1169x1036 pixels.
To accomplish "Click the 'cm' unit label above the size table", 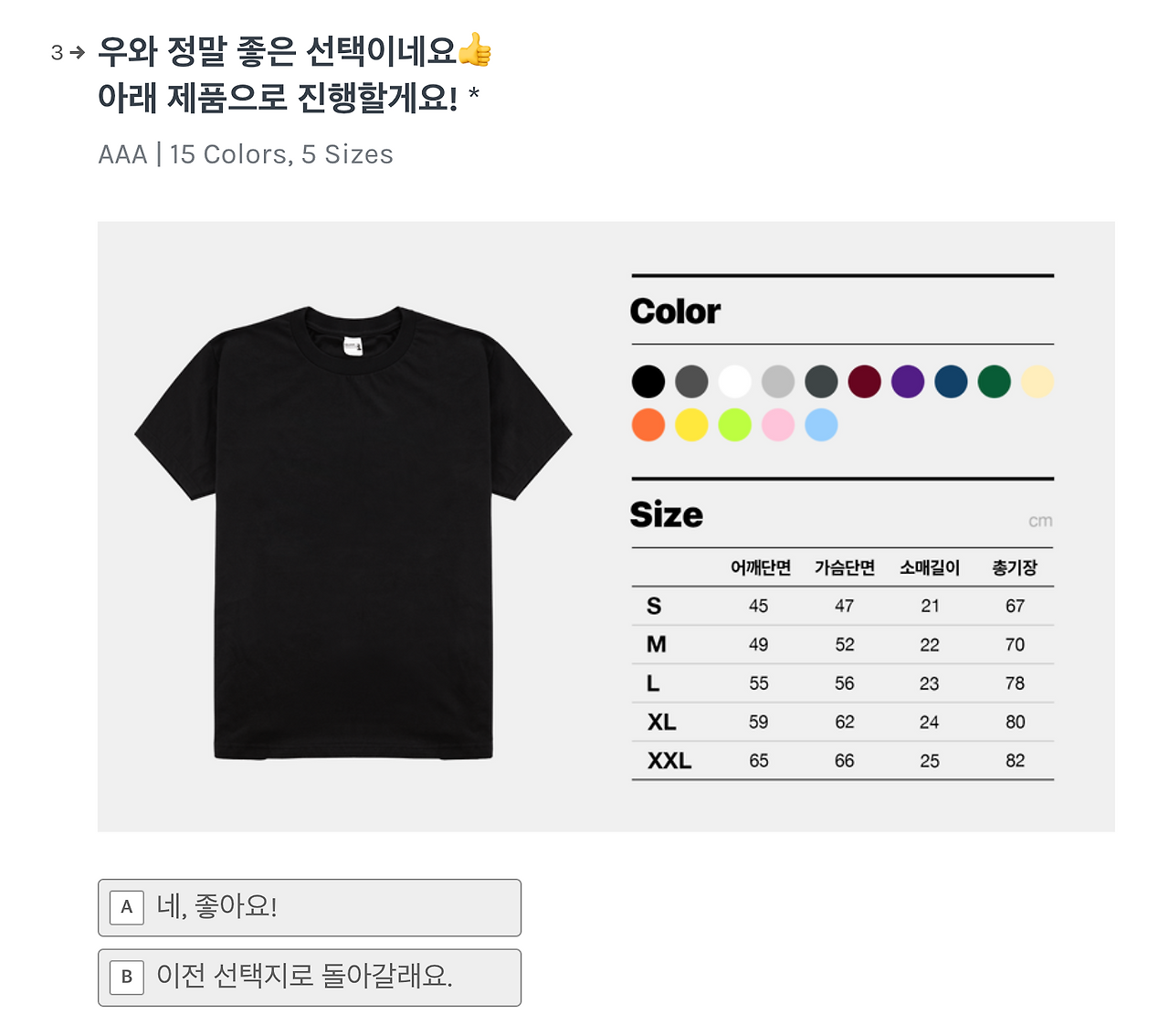I will point(1042,520).
